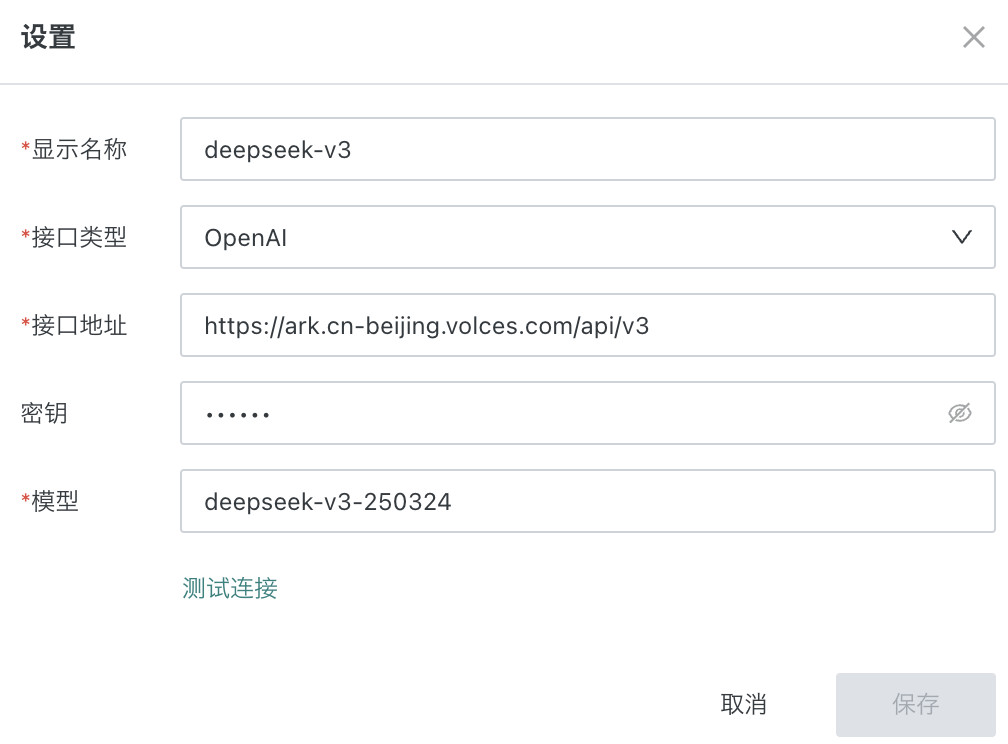This screenshot has width=1008, height=744.
Task: Click the red asterisk before 显示名称
Action: click(25, 149)
